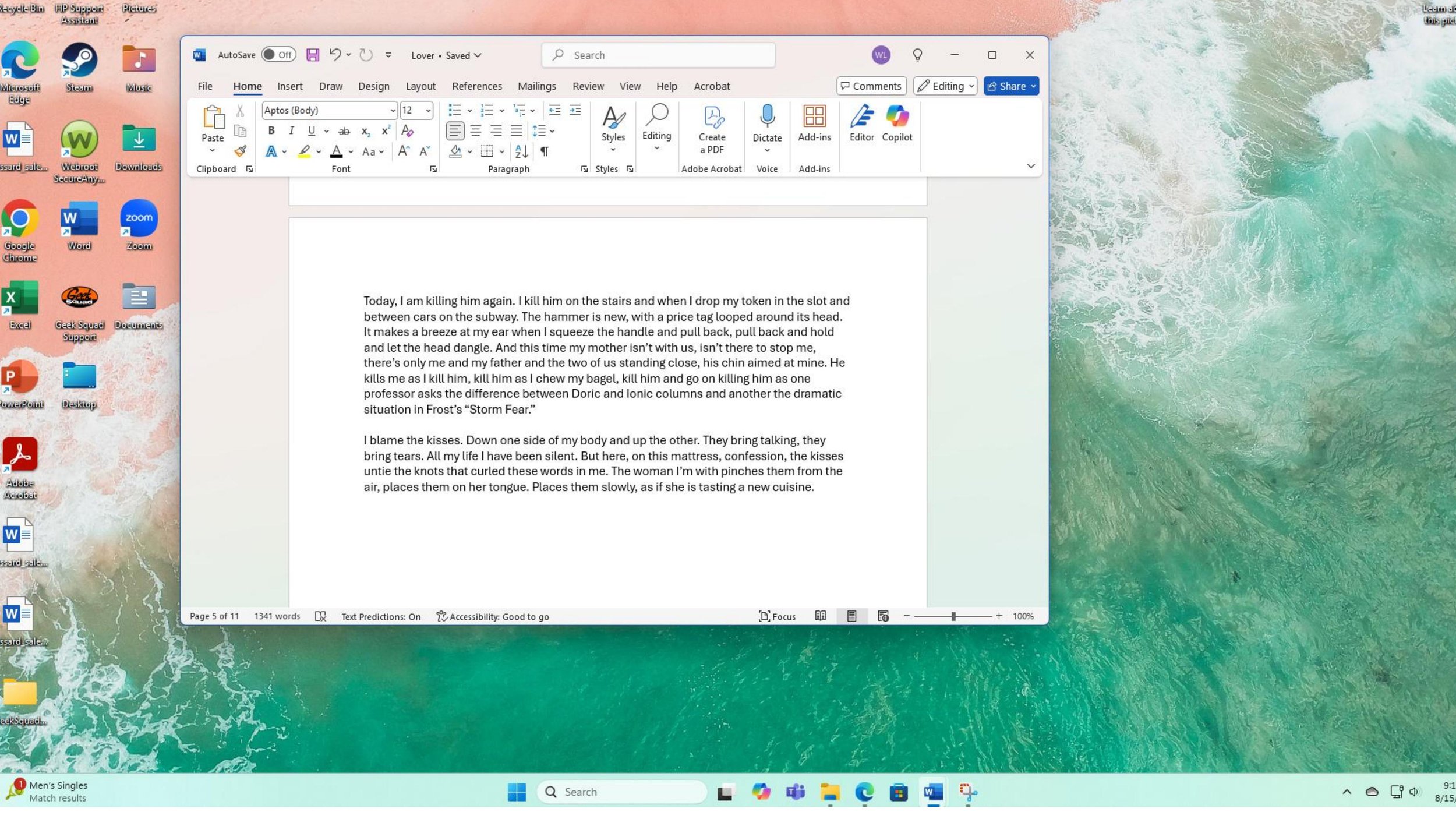Toggle Align Right paragraph
Screen dimensions: 1456x819
(x=496, y=131)
